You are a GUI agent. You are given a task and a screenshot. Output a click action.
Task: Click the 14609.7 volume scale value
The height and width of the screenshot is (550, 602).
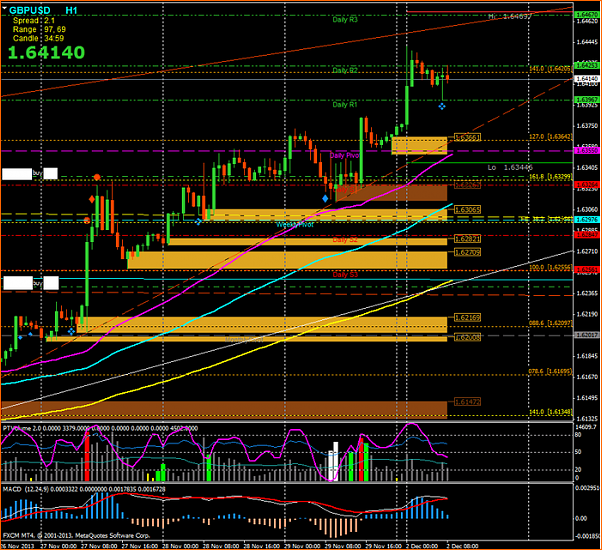587,427
